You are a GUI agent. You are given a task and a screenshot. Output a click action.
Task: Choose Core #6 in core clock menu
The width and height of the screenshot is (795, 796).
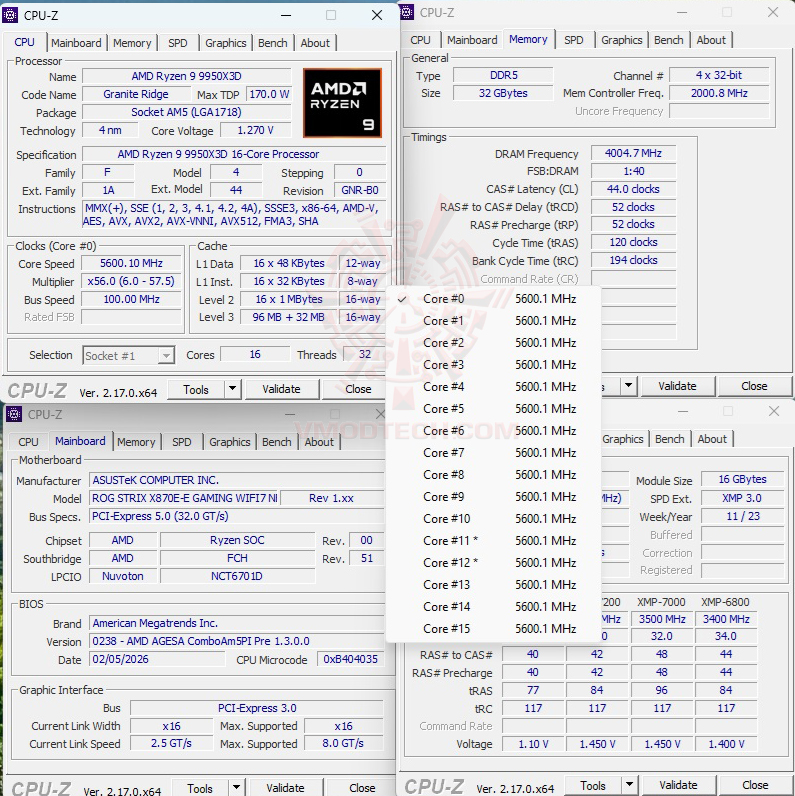(x=493, y=430)
